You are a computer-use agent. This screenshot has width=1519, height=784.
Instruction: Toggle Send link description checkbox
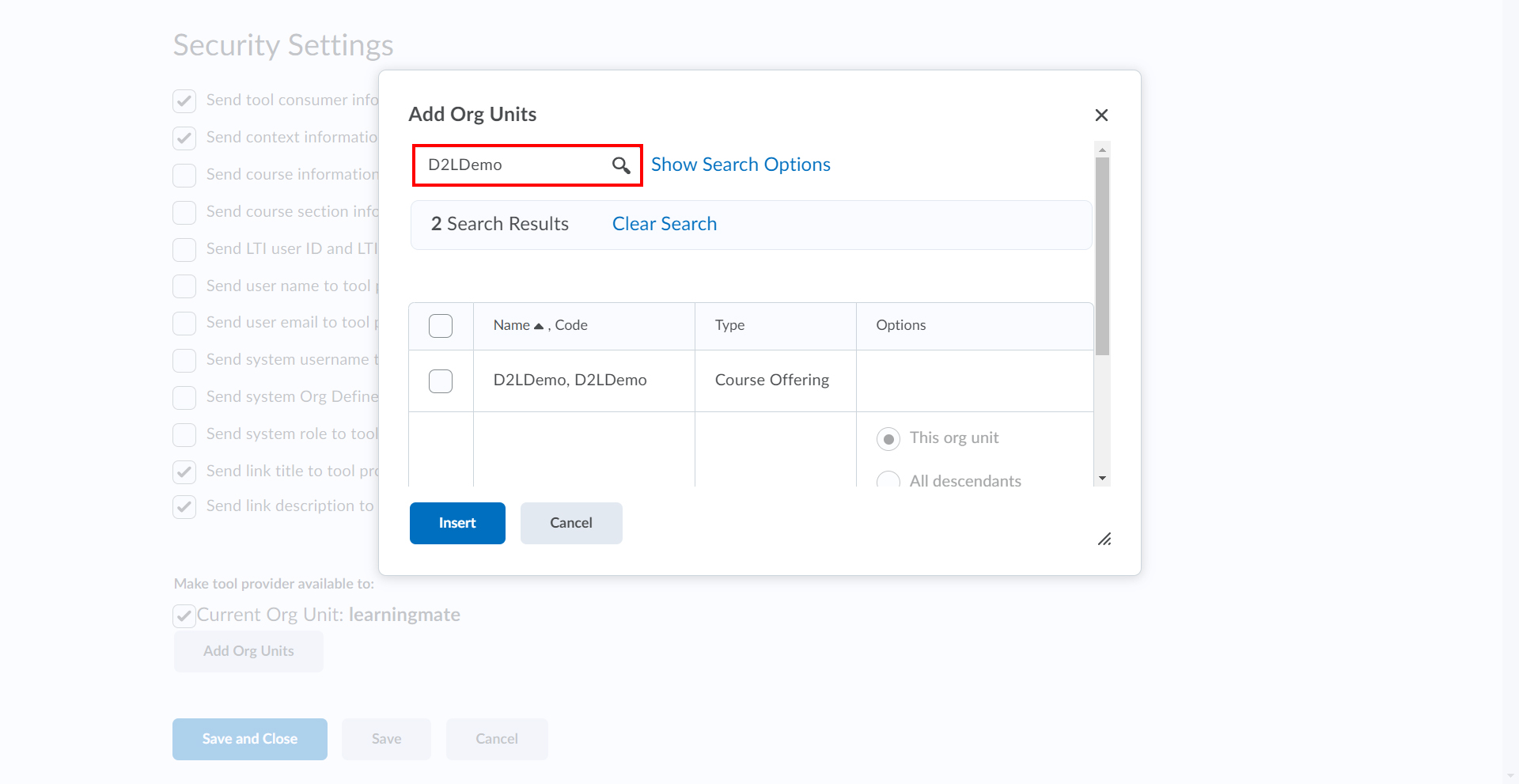184,507
